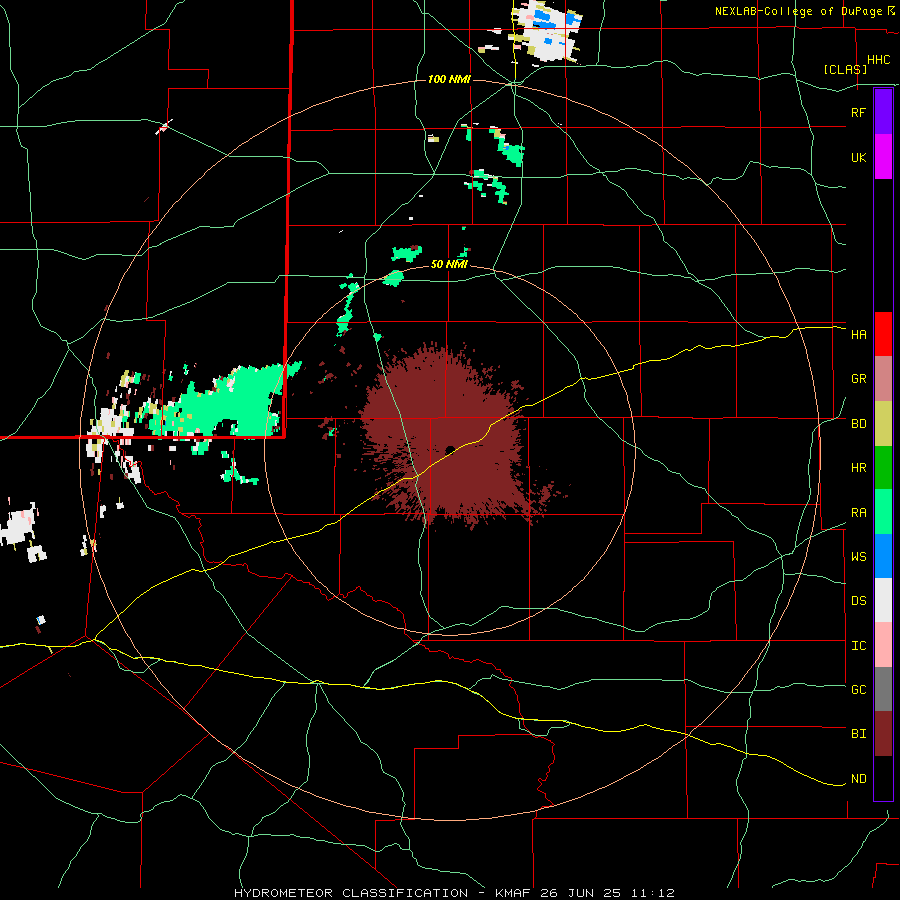Click the RF legend label

[x=858, y=112]
